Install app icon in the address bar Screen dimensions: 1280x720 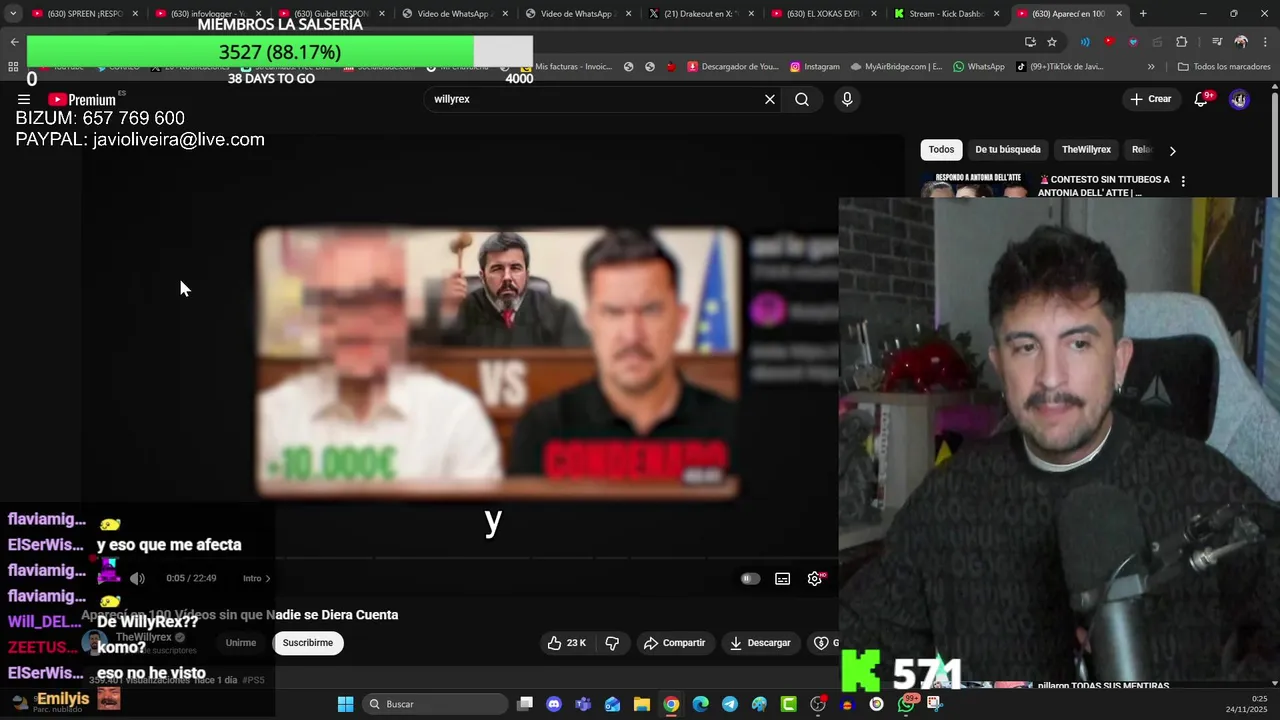pyautogui.click(x=1030, y=42)
